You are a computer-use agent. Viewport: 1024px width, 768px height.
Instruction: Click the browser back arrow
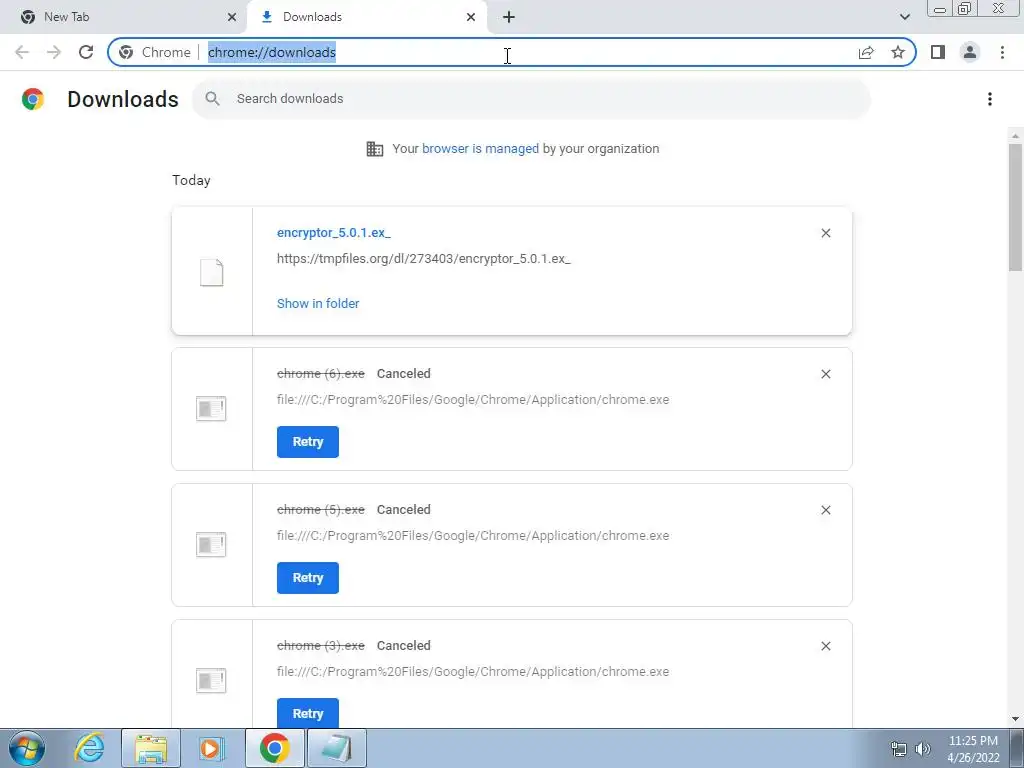pos(22,52)
